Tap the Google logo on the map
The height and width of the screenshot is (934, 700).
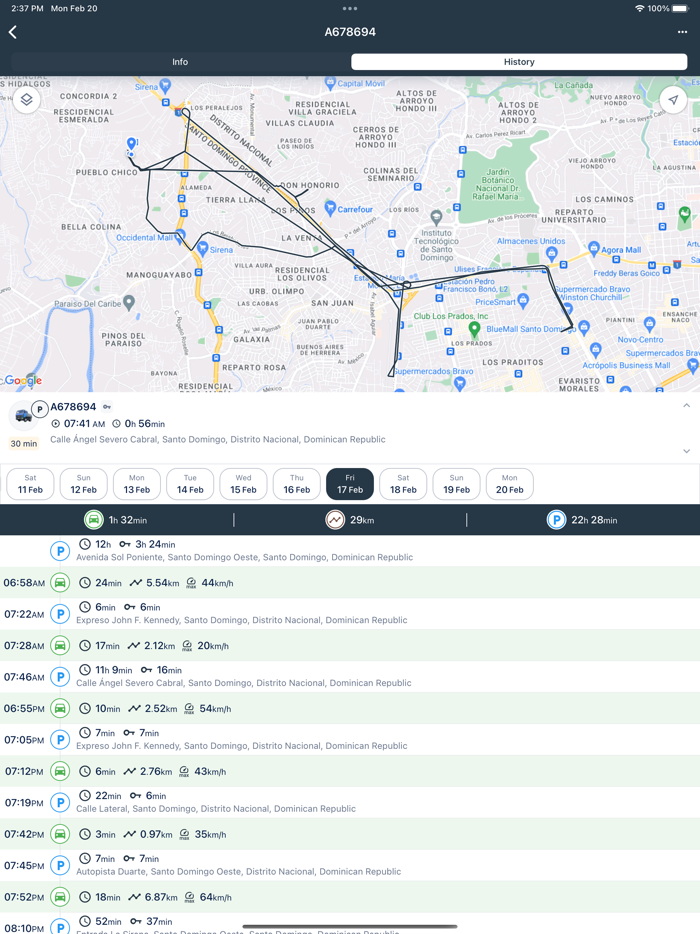click(22, 380)
